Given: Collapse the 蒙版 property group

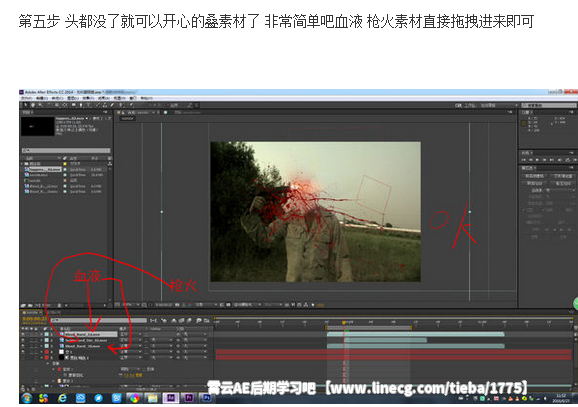Looking at the screenshot, I should click(x=48, y=363).
